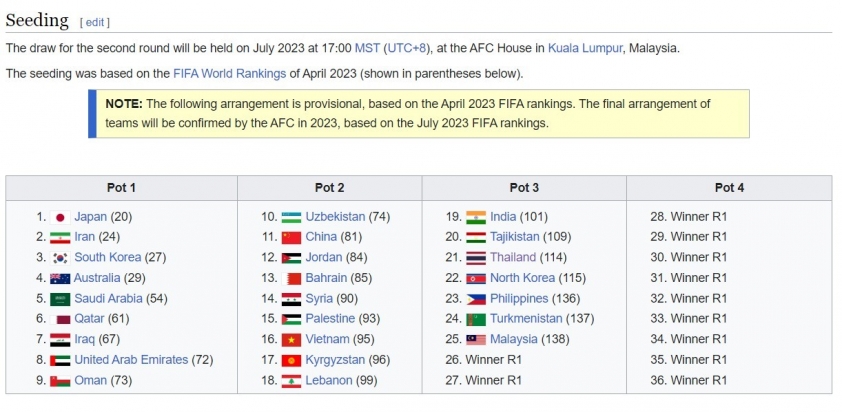This screenshot has width=842, height=412.
Task: Click the Lebanon flag icon
Action: pyautogui.click(x=291, y=381)
